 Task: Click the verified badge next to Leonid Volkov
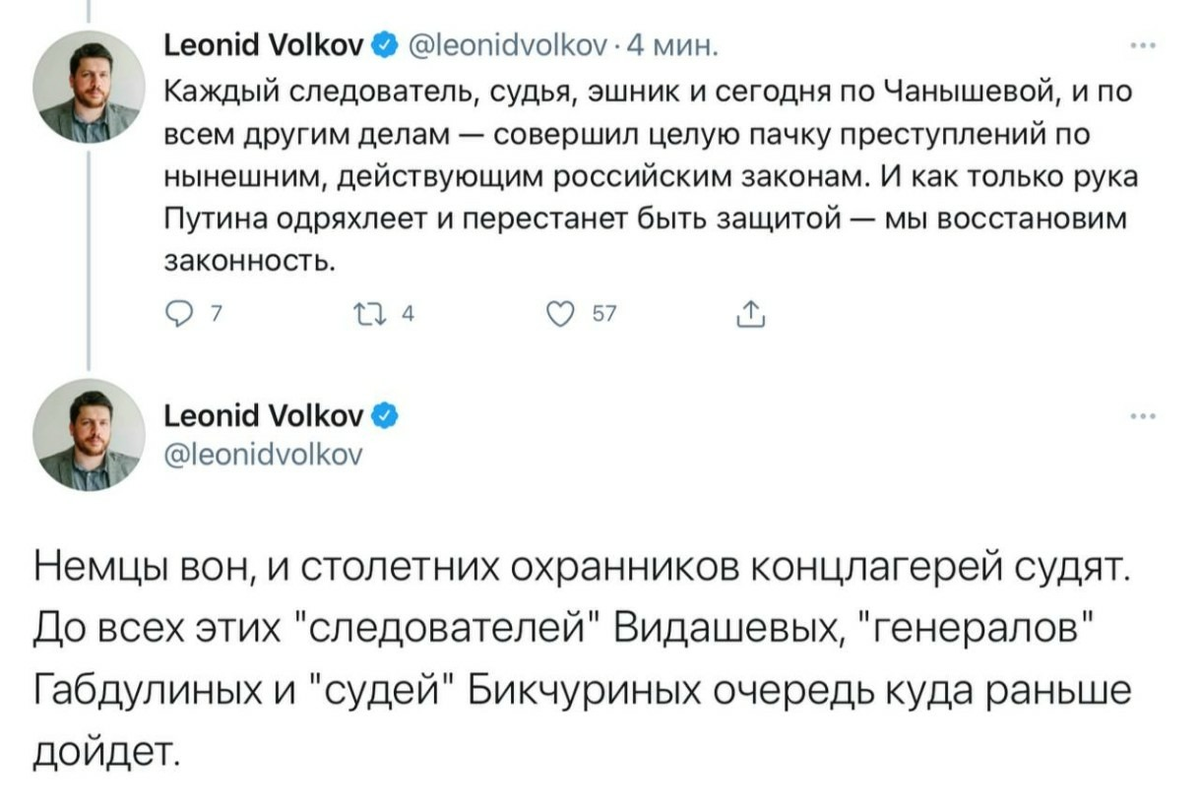point(383,43)
